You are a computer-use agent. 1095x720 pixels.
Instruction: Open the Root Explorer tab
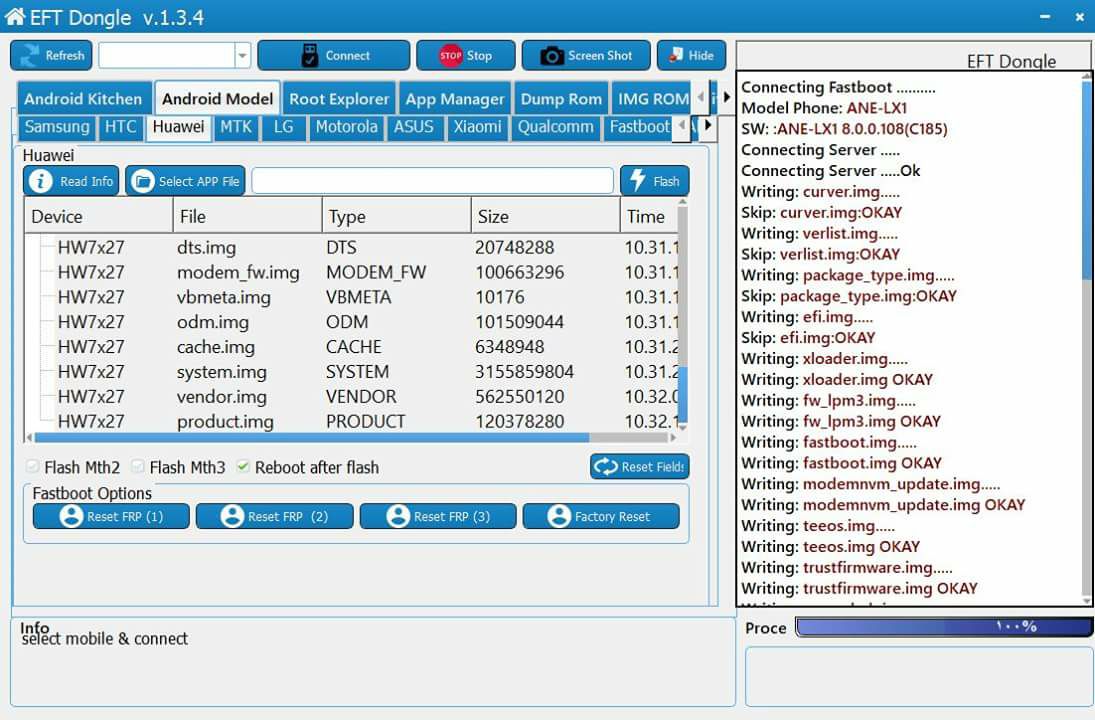pyautogui.click(x=339, y=98)
